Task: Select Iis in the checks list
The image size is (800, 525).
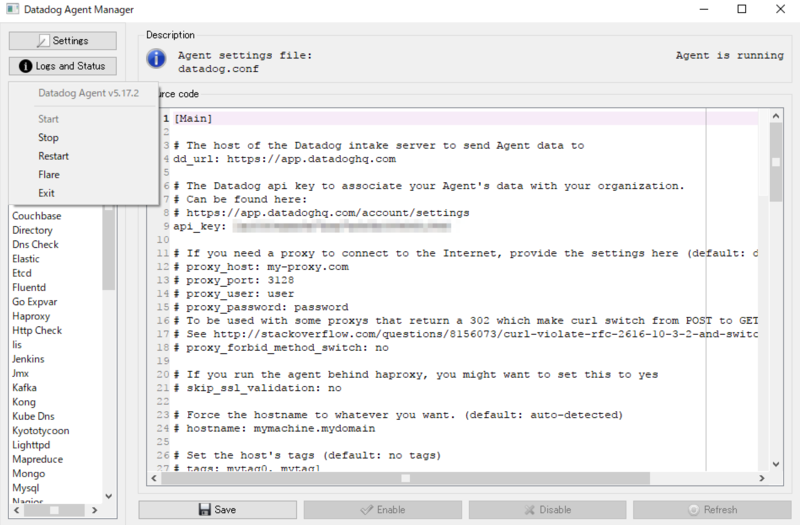Action: (17, 344)
